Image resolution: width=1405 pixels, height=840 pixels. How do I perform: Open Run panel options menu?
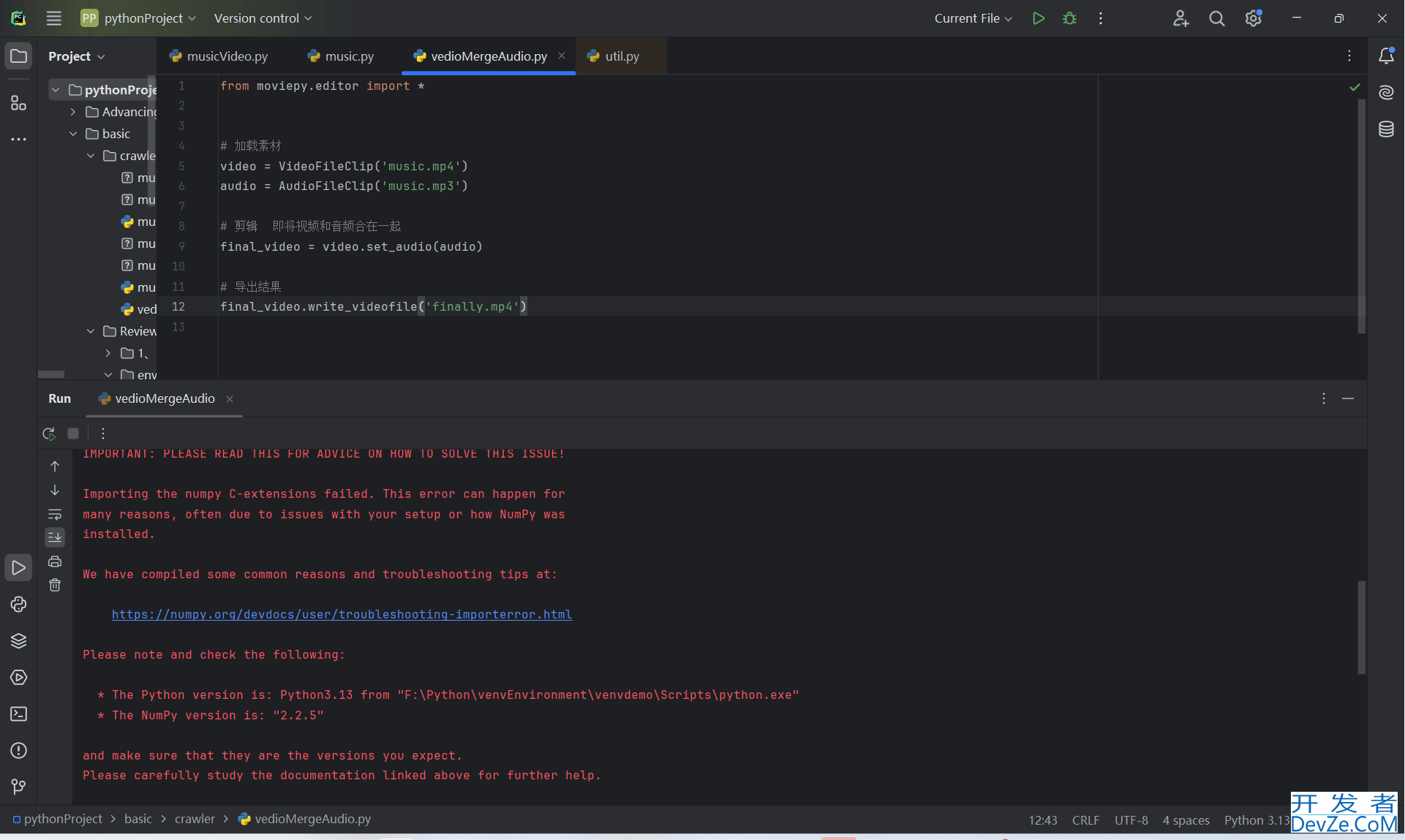point(1324,398)
